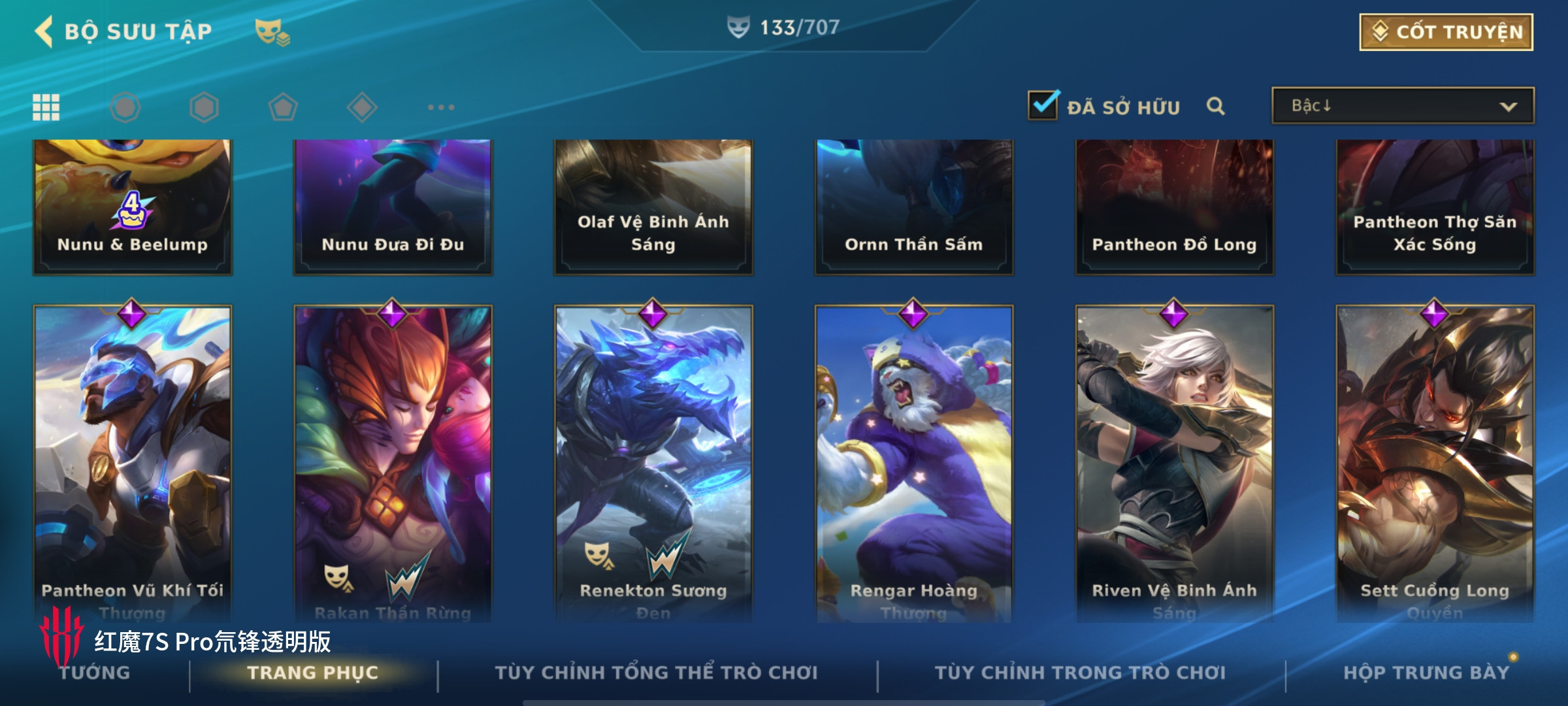Select the Renekton Sương Đen skin card
This screenshot has width=1568, height=706.
653,463
